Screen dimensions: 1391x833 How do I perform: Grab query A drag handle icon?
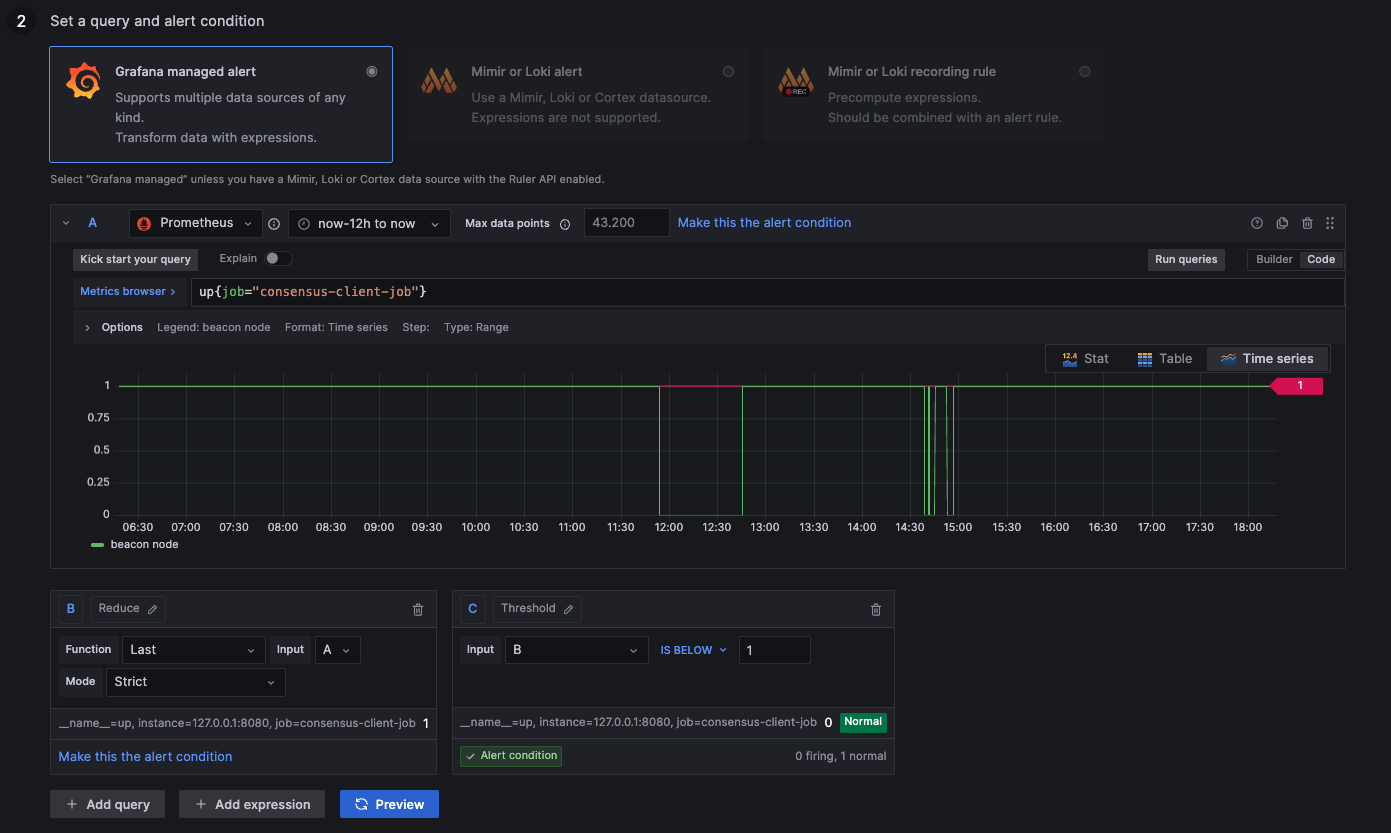[x=1330, y=223]
